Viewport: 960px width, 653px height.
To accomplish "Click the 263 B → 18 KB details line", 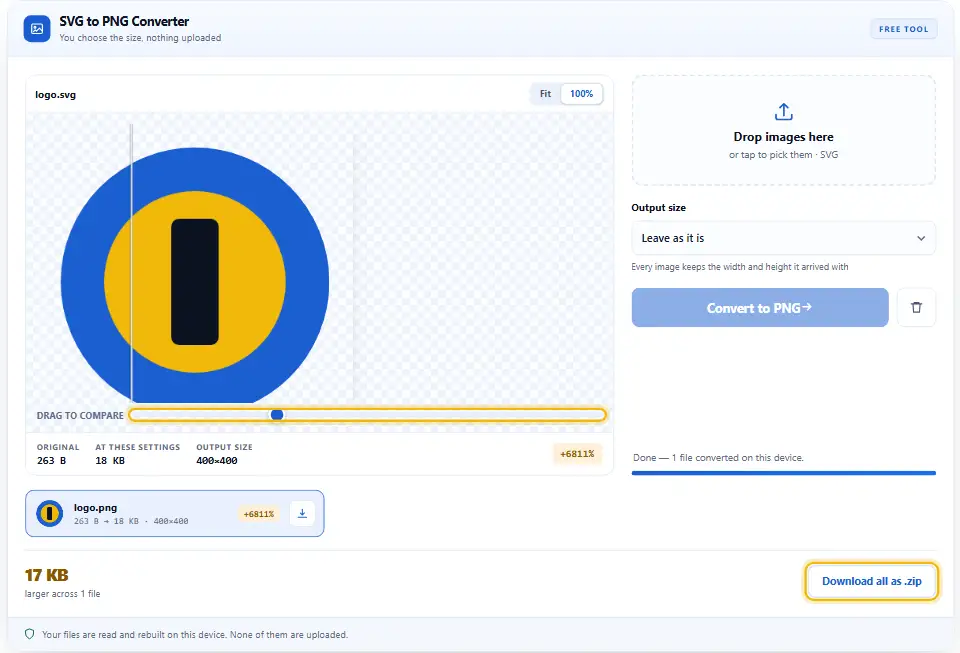I will point(131,521).
